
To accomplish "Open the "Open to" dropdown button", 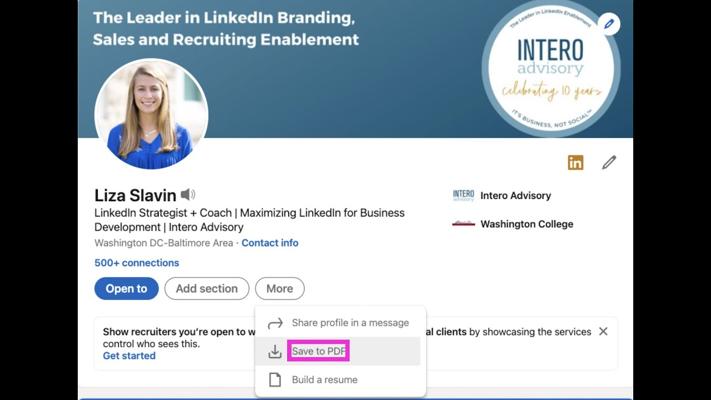I will coord(126,289).
